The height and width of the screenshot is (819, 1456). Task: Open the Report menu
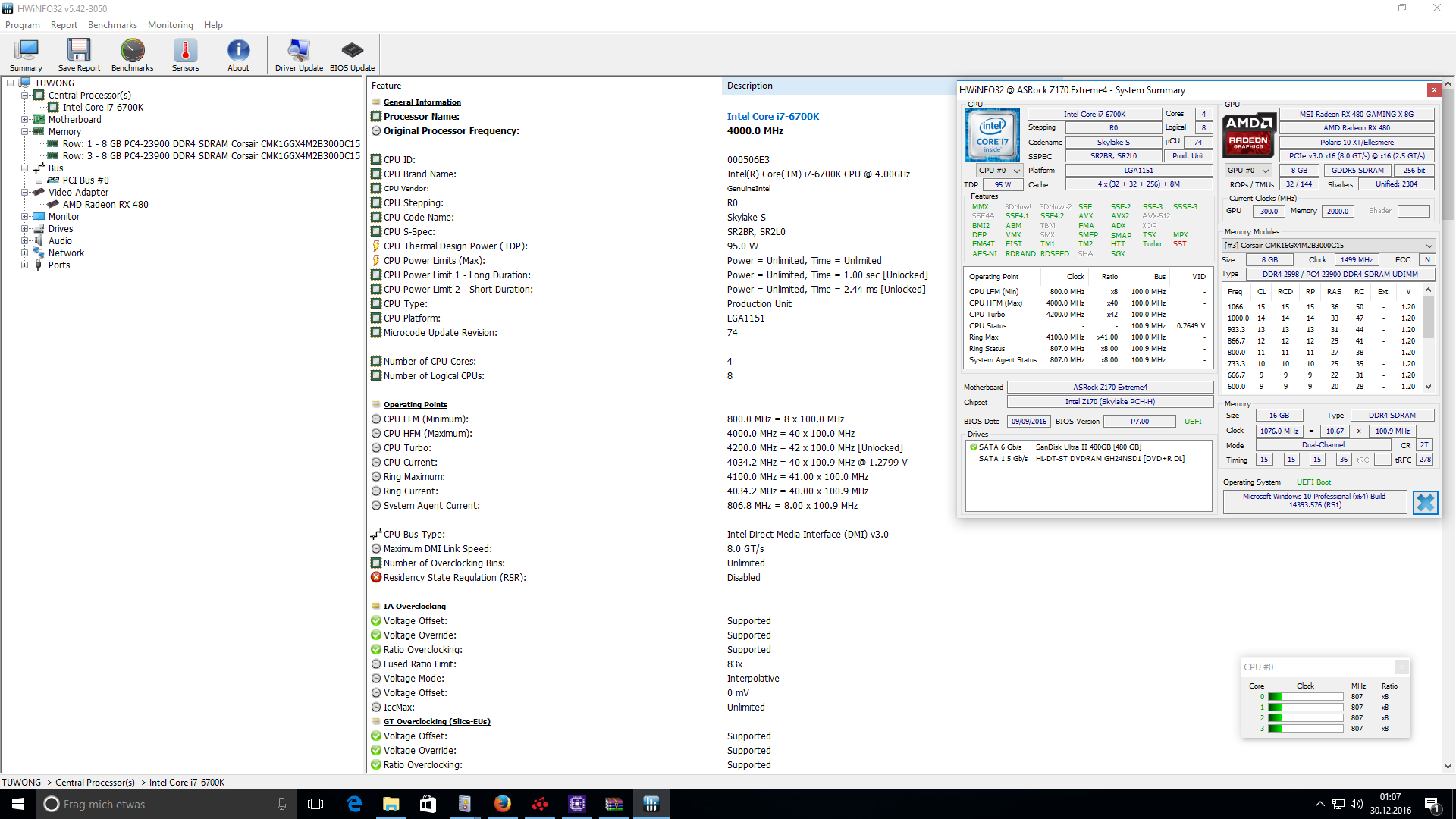click(64, 25)
